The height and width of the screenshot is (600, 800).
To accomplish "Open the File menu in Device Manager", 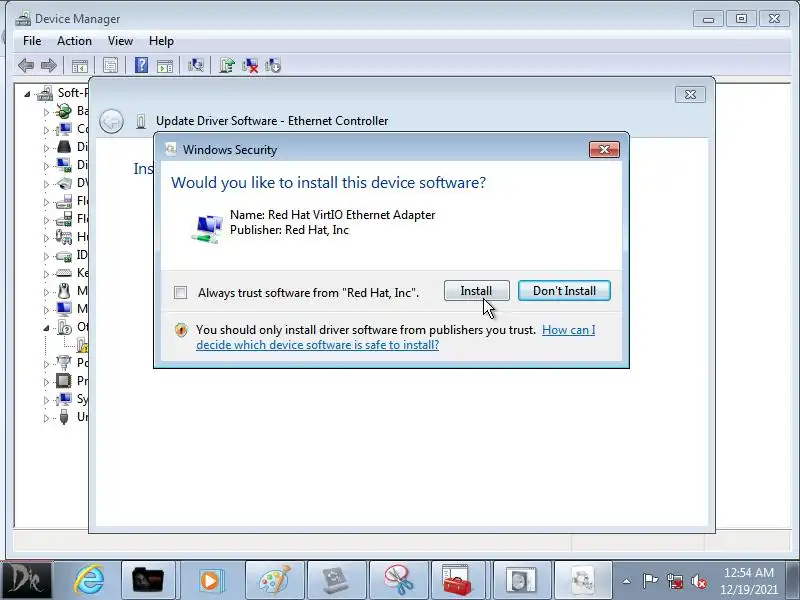I will click(32, 41).
